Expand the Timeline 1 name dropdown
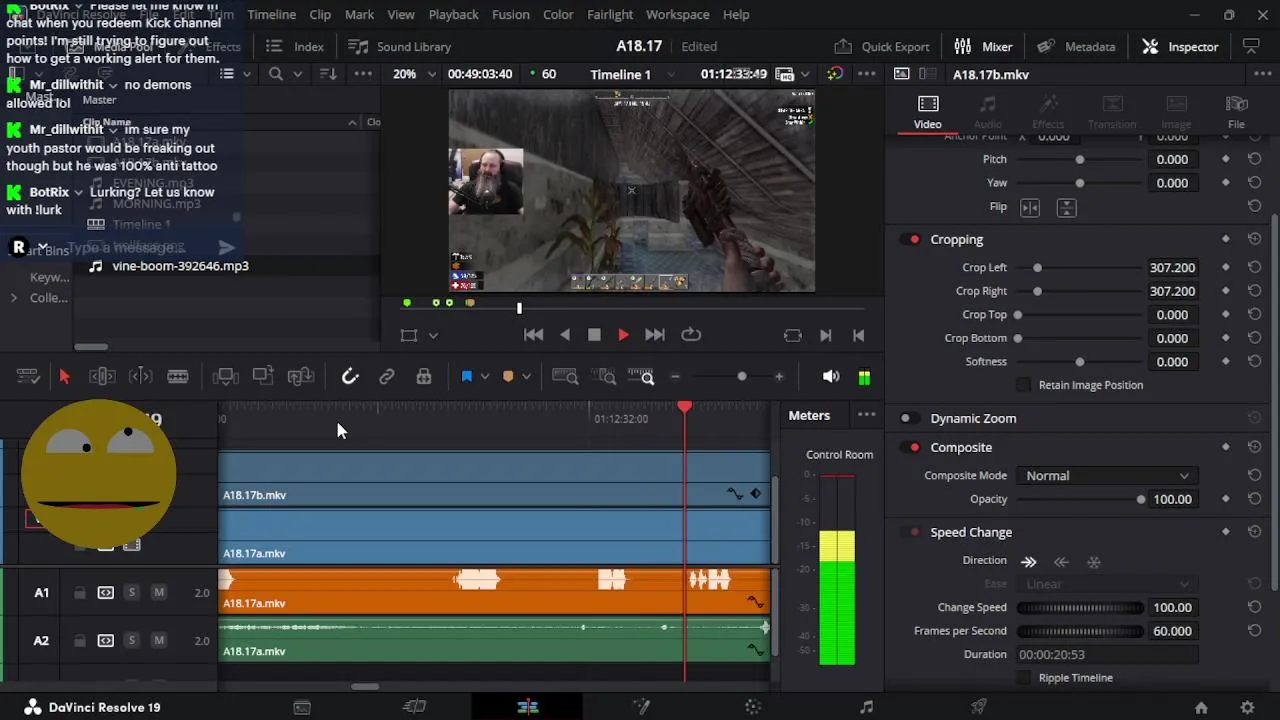The image size is (1280, 720). point(671,74)
